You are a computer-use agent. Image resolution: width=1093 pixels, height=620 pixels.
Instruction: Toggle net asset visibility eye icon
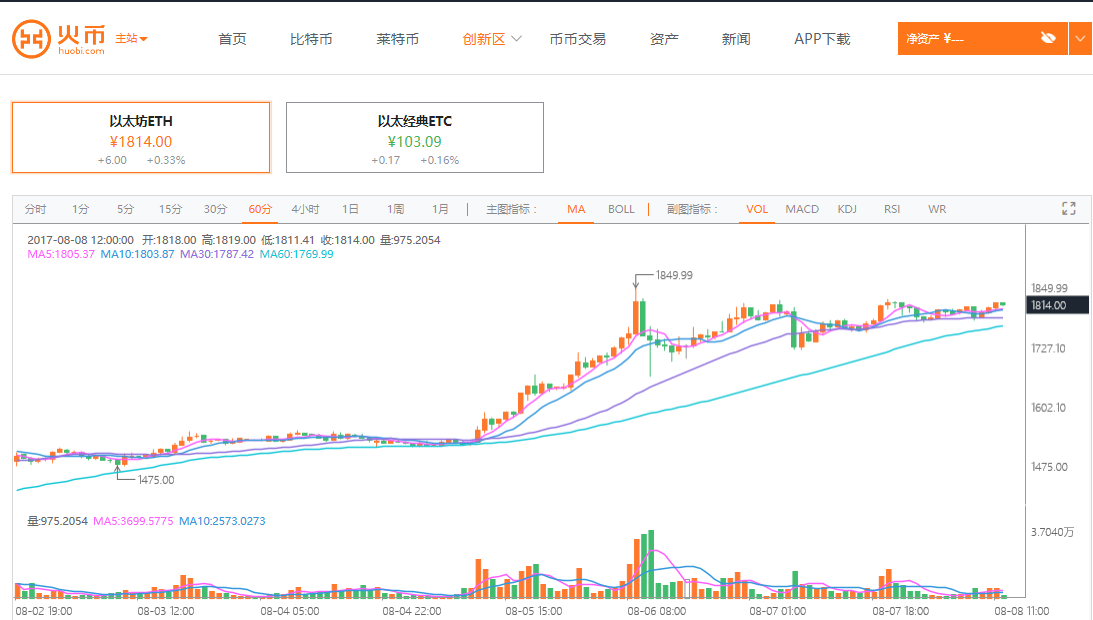tap(1047, 38)
